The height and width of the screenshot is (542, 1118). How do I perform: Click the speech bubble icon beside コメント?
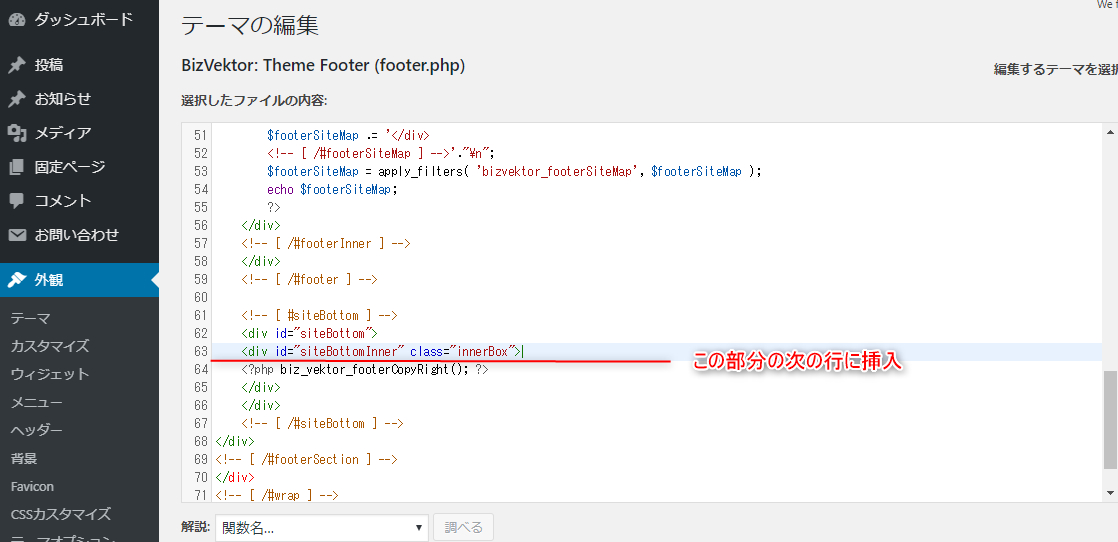(17, 200)
